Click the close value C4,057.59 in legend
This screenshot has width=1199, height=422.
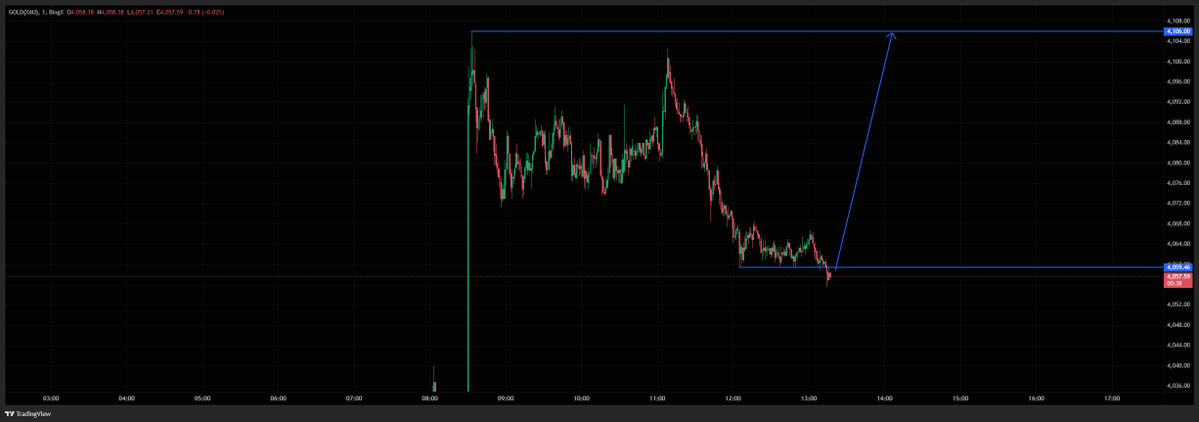pos(170,12)
